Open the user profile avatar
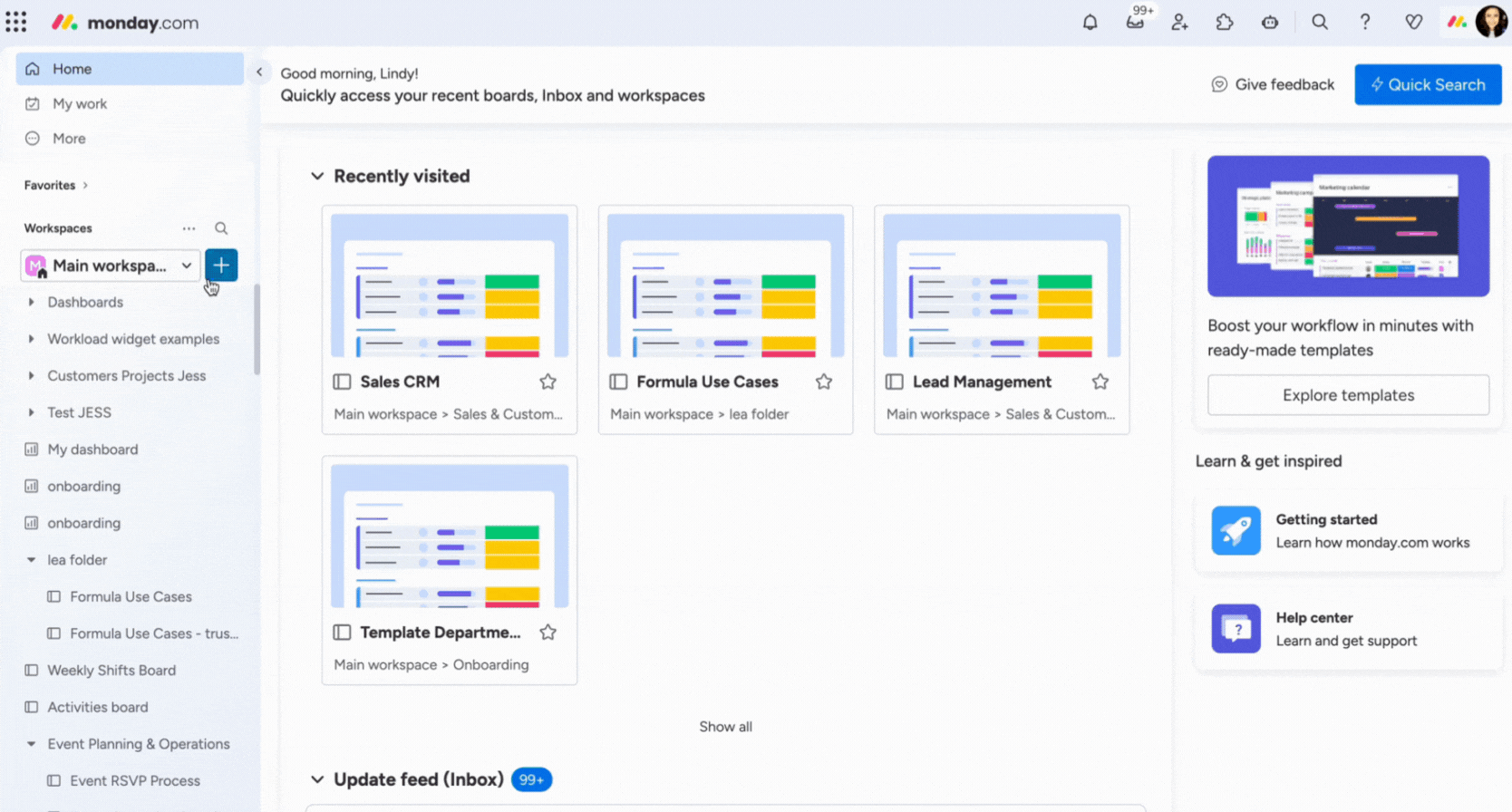The height and width of the screenshot is (812, 1512). coord(1491,21)
